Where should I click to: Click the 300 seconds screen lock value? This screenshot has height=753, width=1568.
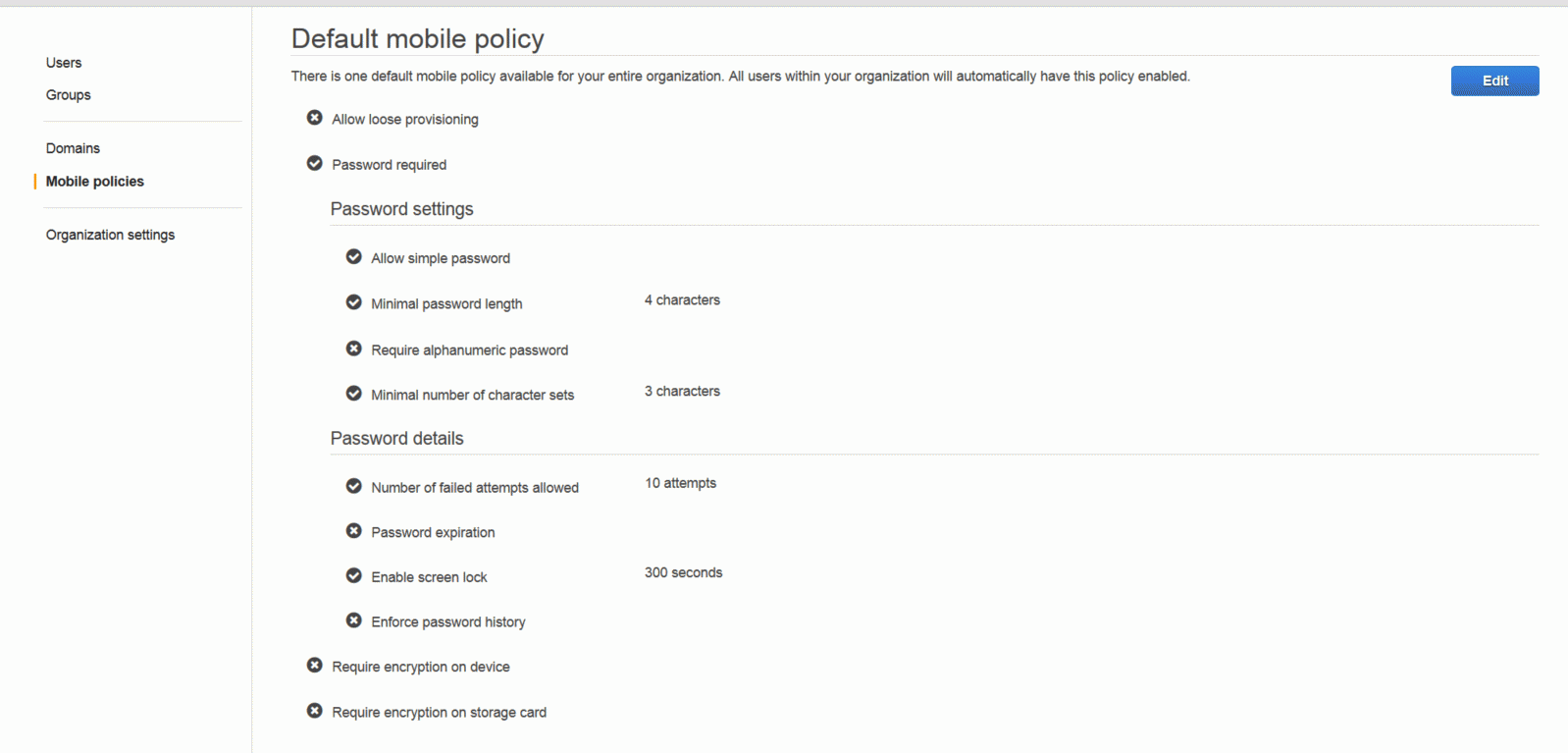pyautogui.click(x=683, y=572)
